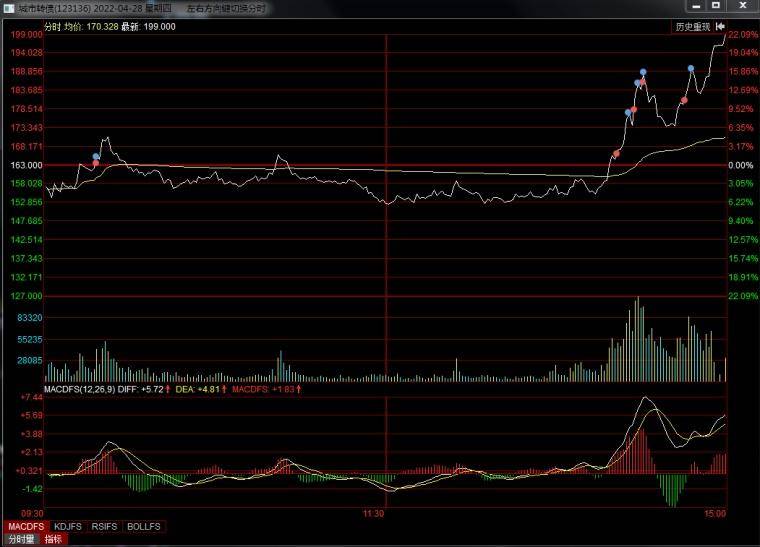Minimize the chart window
The width and height of the screenshot is (760, 547).
coord(697,6)
